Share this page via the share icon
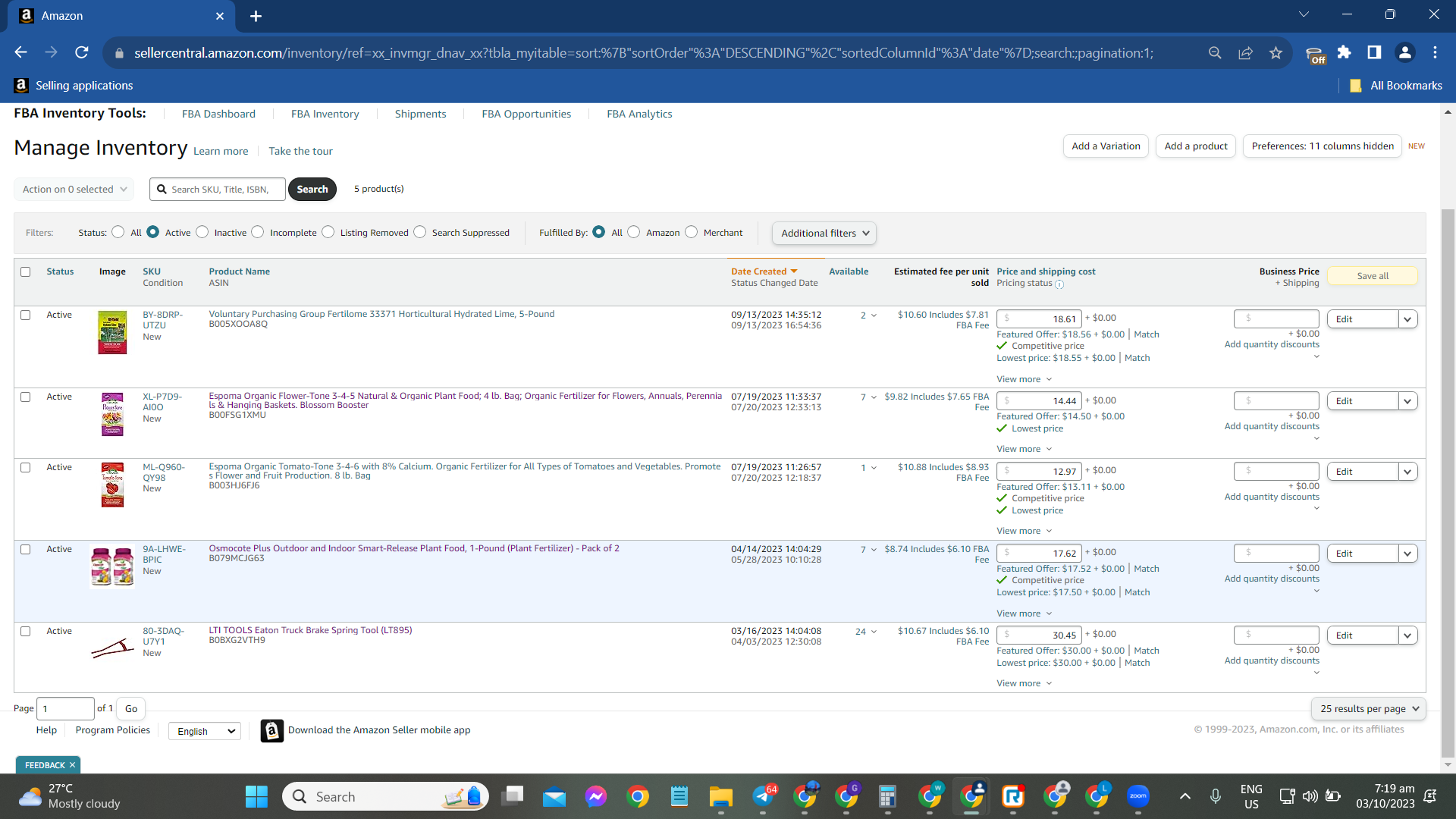Image resolution: width=1456 pixels, height=819 pixels. (1245, 52)
